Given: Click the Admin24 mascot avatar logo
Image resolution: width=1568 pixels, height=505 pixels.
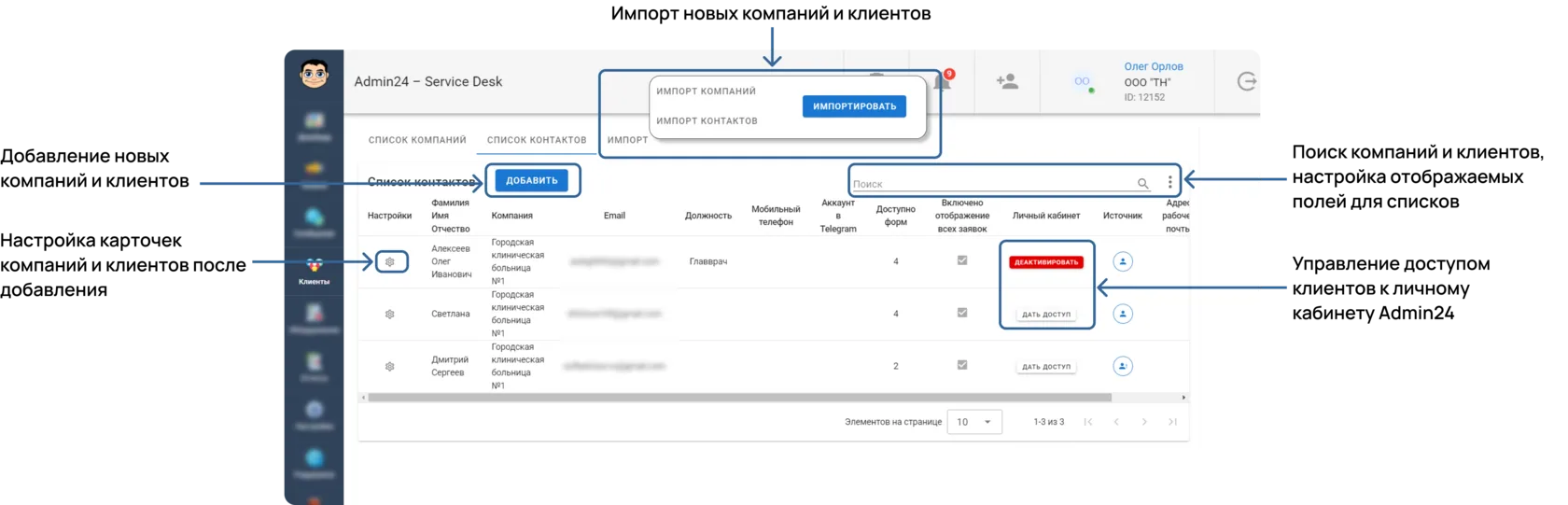Looking at the screenshot, I should tap(315, 74).
